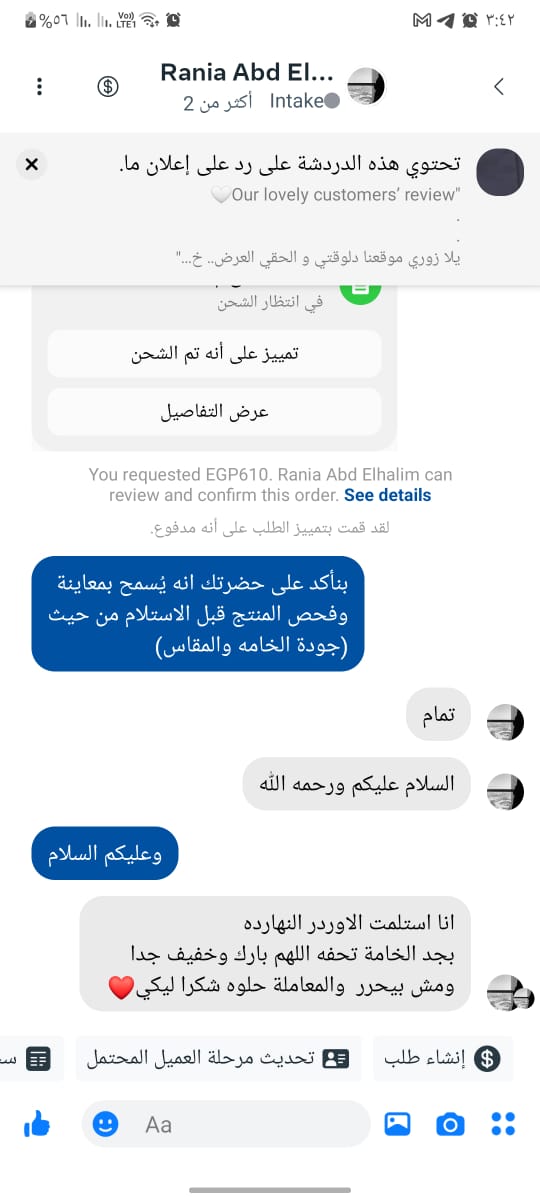540x1200 pixels.
Task: Open the camera icon
Action: [451, 1124]
